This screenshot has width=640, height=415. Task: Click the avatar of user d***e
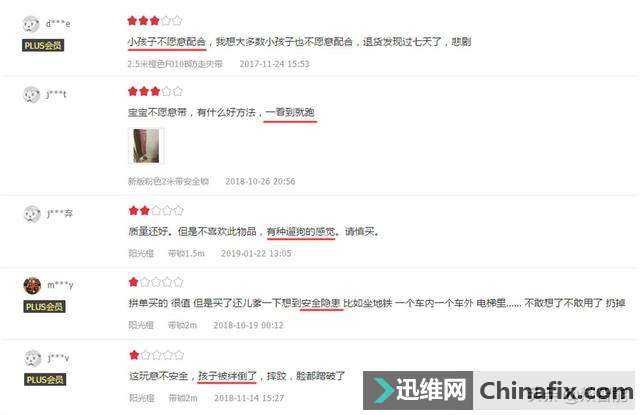pos(31,24)
